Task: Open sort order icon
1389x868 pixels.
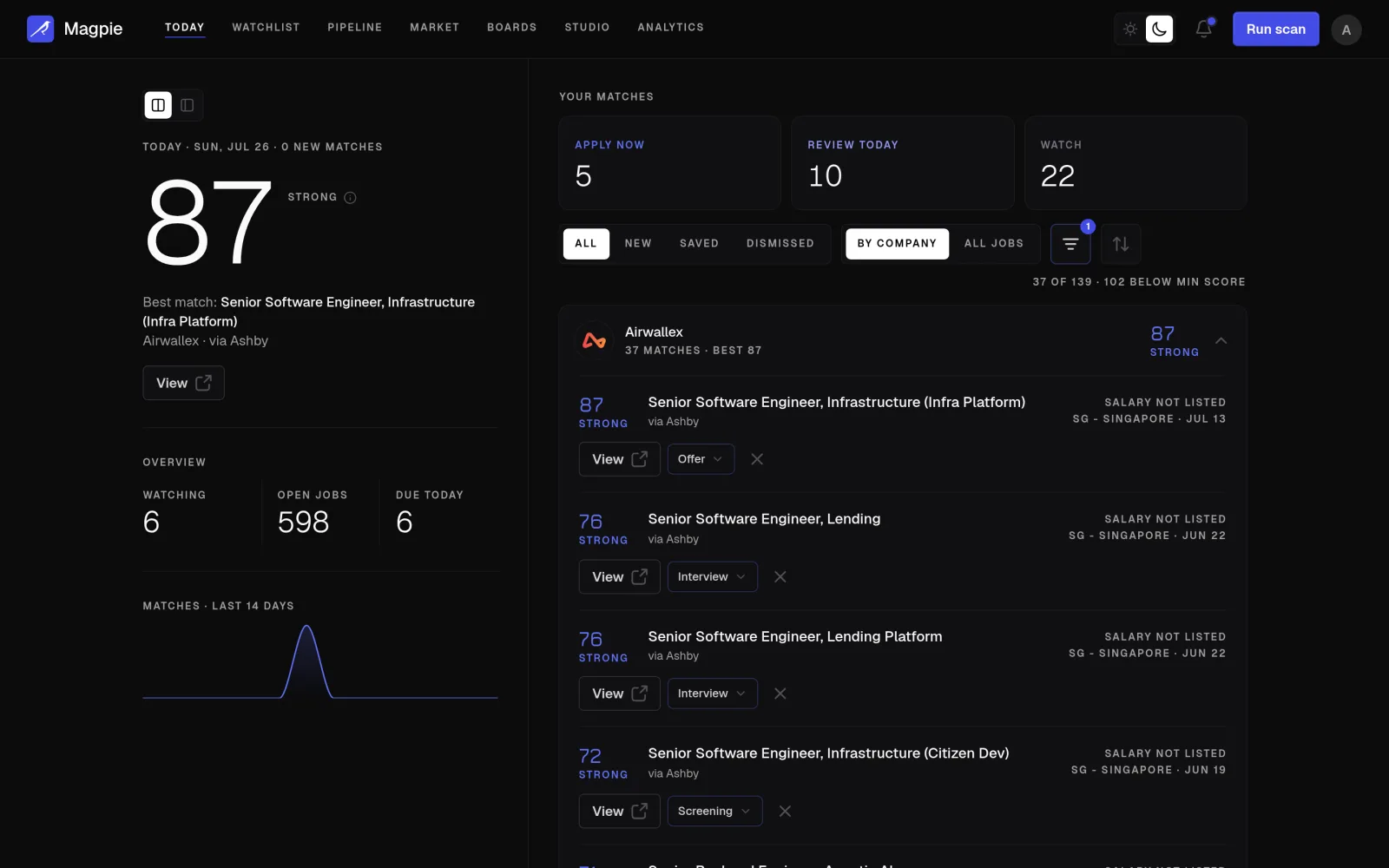Action: pos(1121,244)
